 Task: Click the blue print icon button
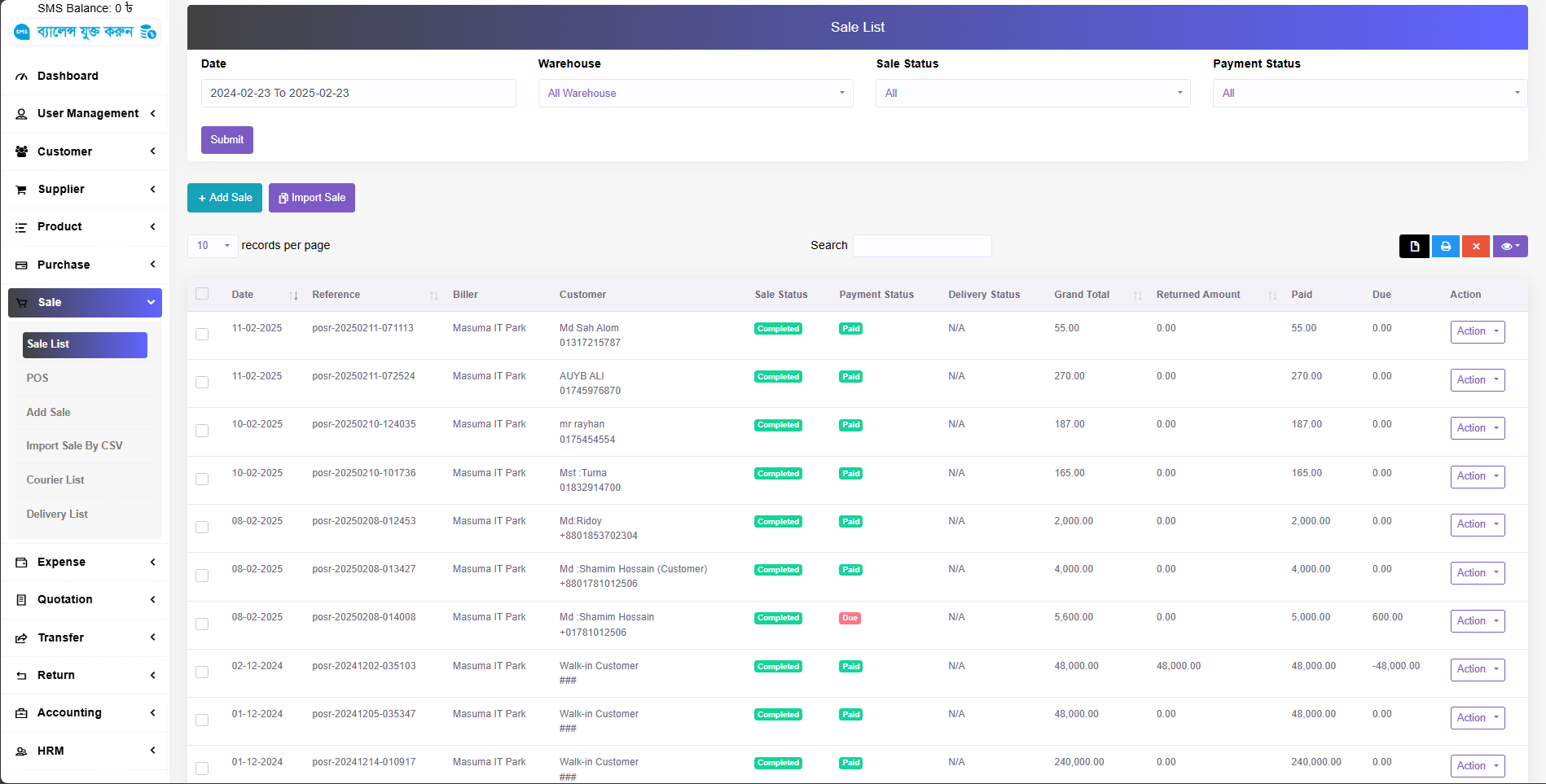1445,246
